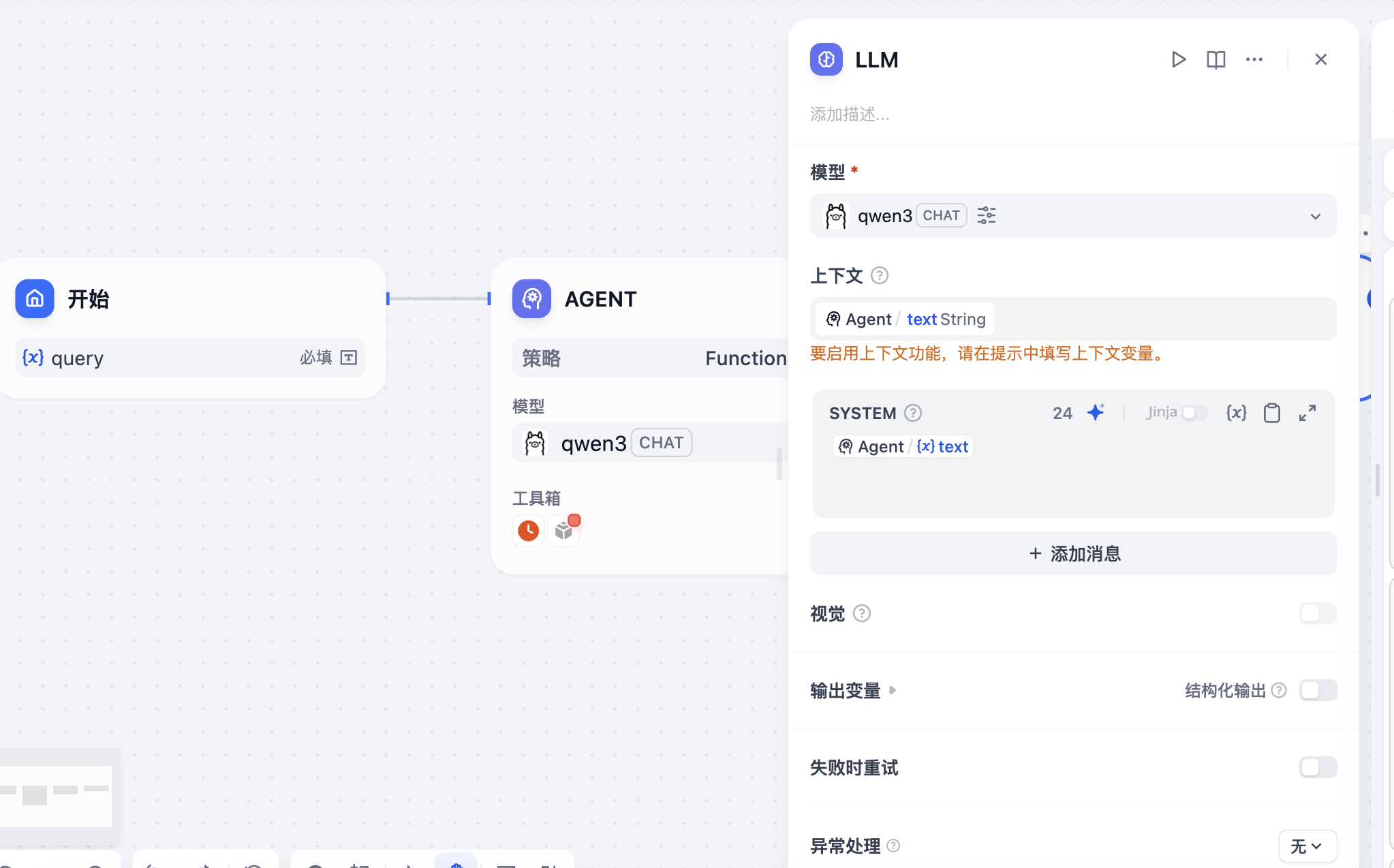The height and width of the screenshot is (868, 1394).
Task: Enable 失败时重试 retry on failure
Action: [x=1317, y=768]
